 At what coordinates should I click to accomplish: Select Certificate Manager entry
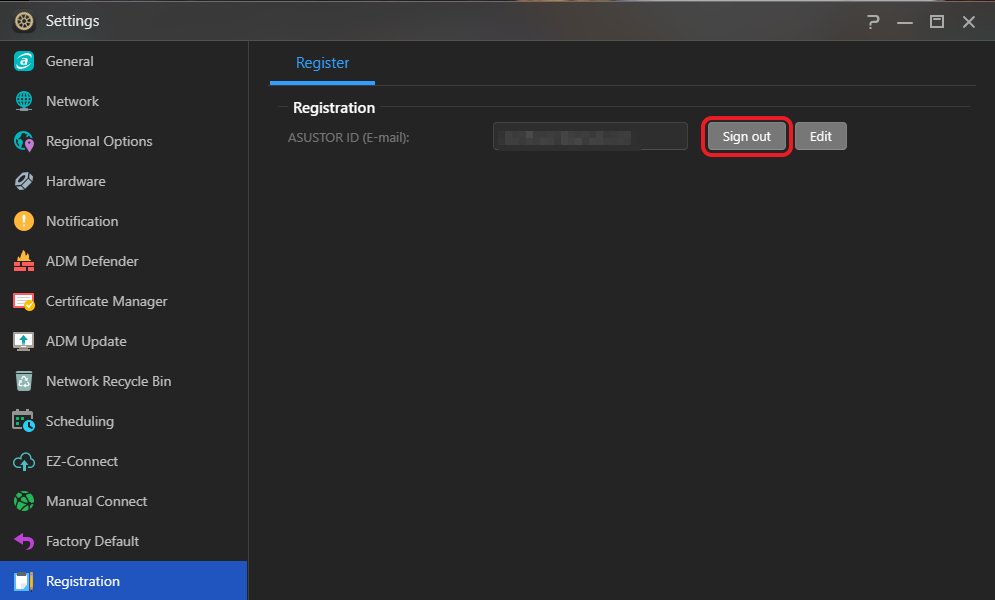[124, 301]
